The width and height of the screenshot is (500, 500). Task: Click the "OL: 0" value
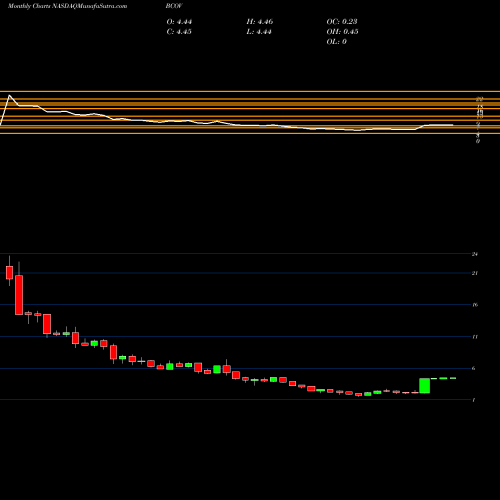click(x=336, y=42)
